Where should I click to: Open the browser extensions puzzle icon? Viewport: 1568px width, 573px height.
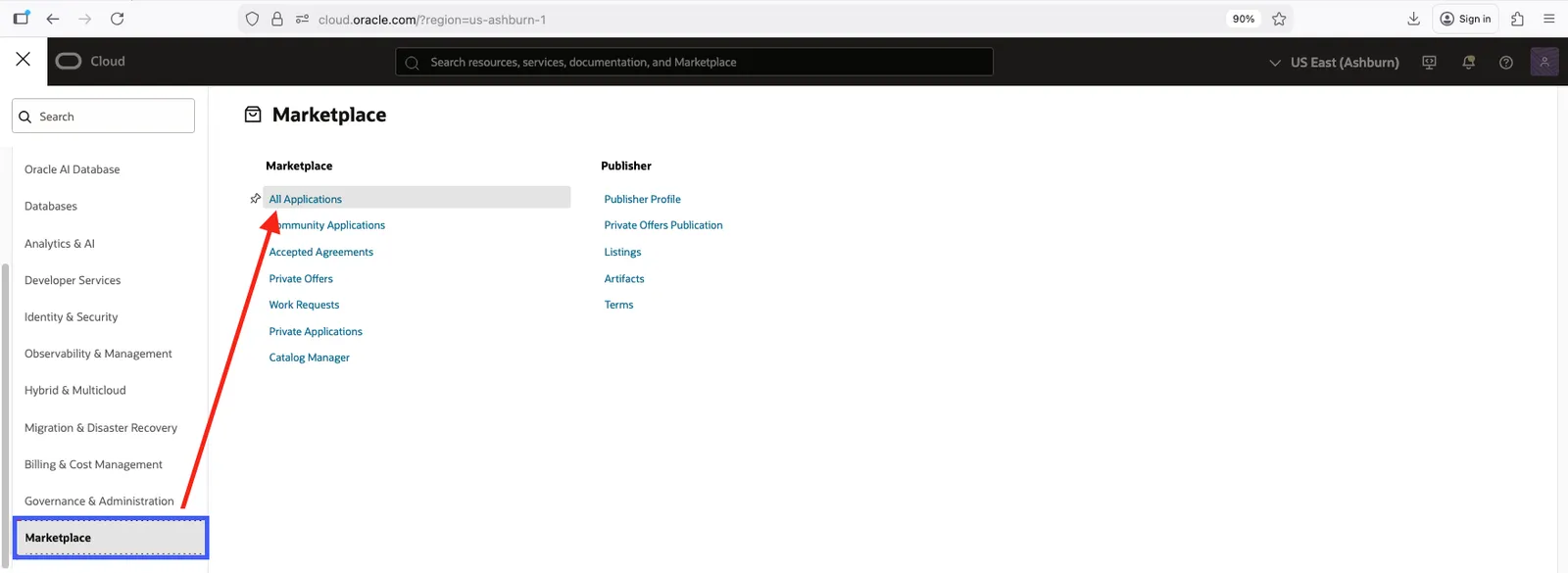[1517, 19]
